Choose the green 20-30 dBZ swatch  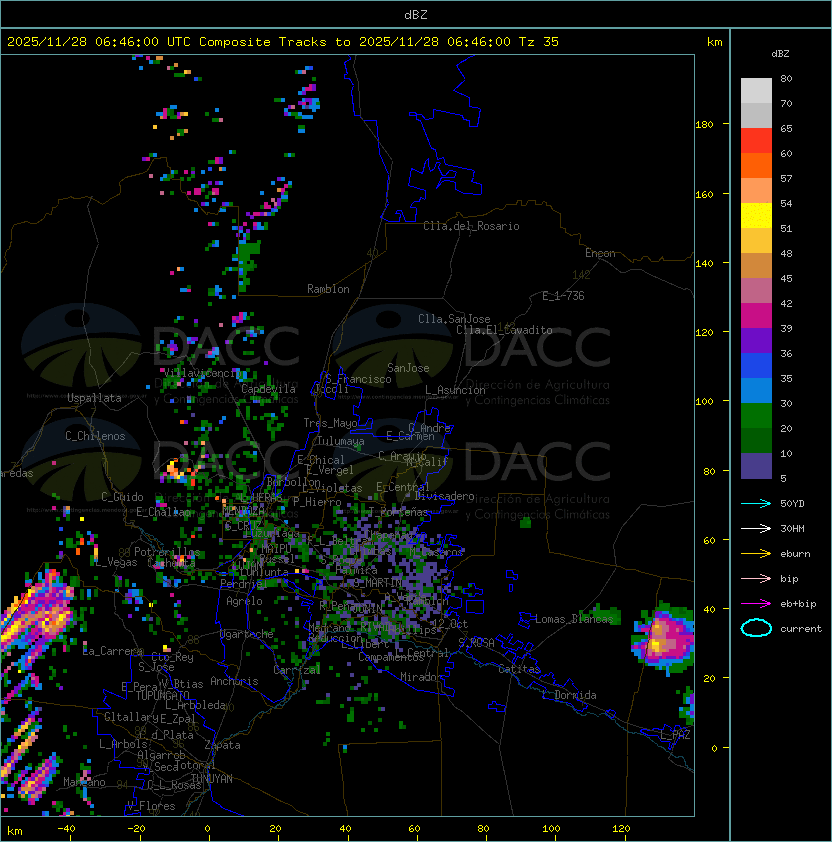tap(756, 416)
